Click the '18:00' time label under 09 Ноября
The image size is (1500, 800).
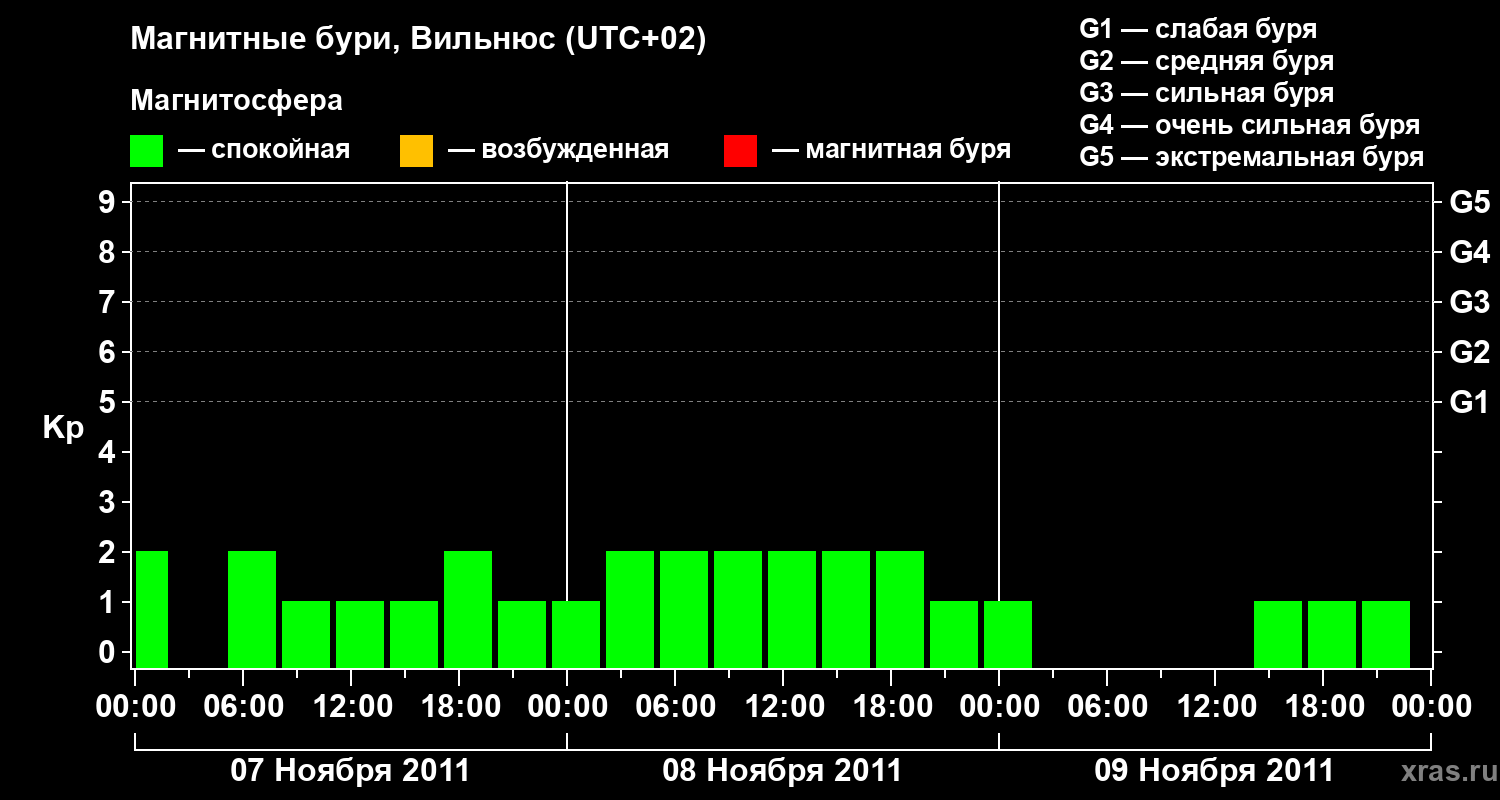pos(1323,706)
